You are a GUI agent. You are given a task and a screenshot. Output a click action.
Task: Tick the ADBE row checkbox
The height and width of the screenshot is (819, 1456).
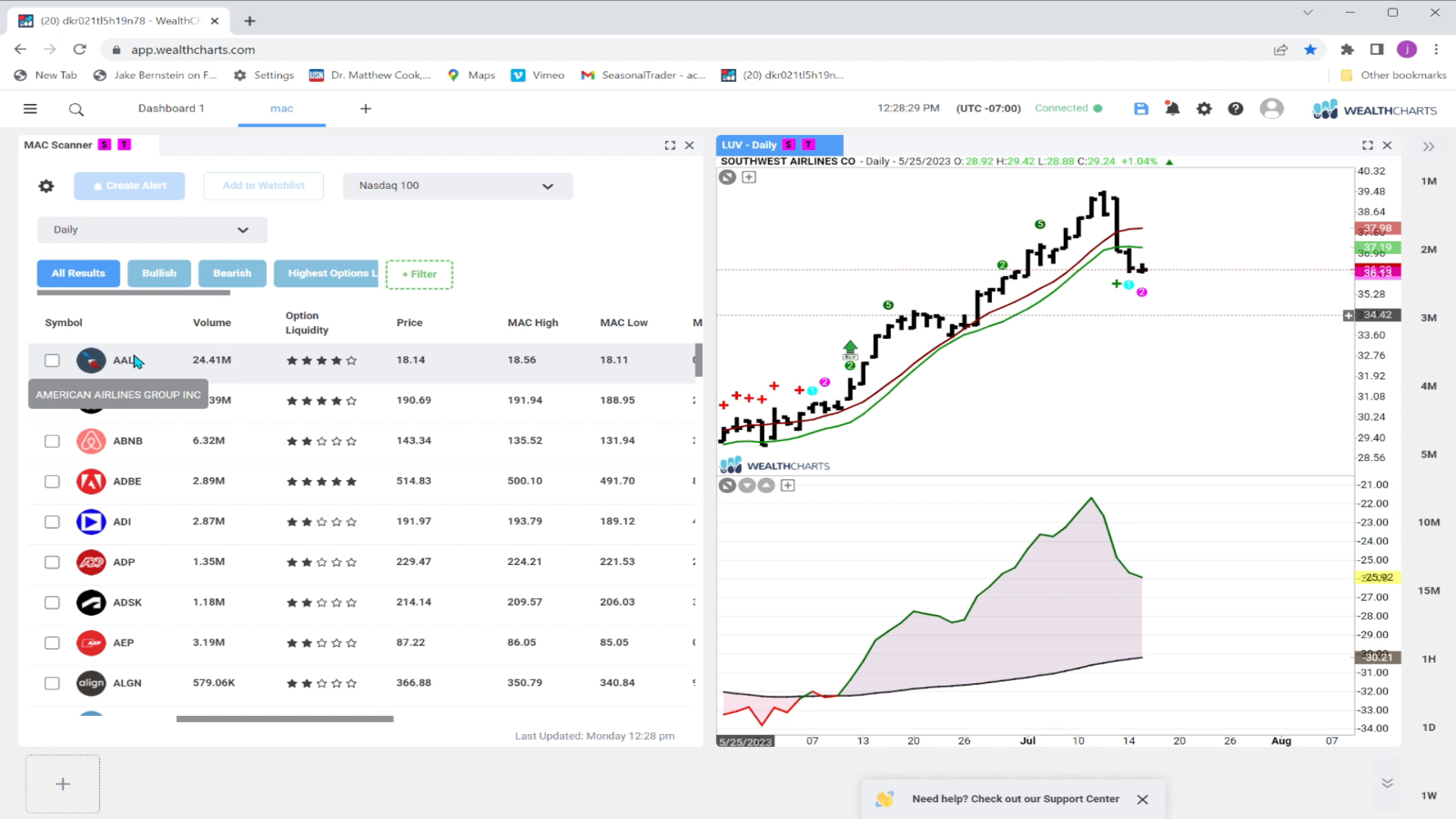tap(52, 482)
